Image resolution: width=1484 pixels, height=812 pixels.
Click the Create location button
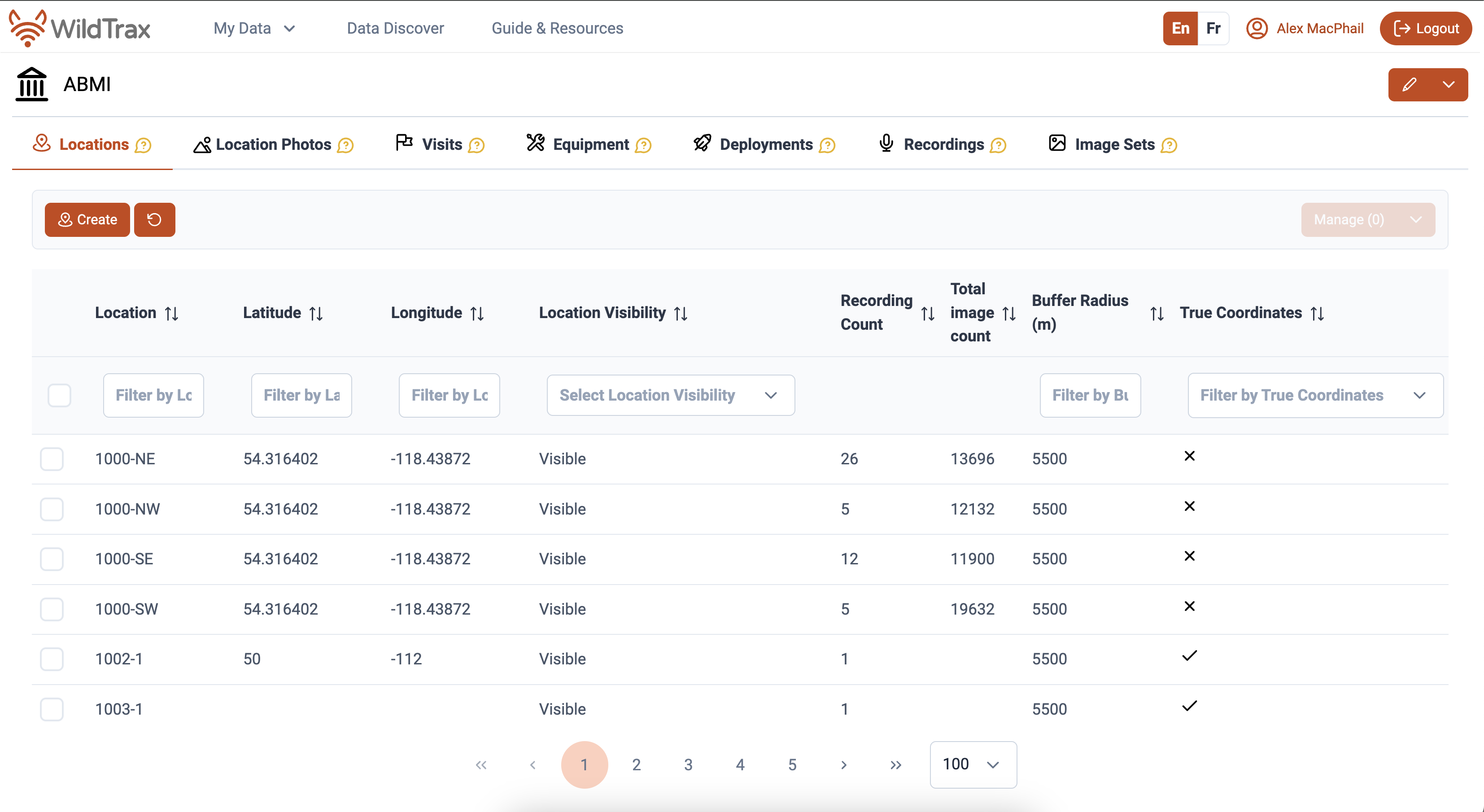point(87,219)
